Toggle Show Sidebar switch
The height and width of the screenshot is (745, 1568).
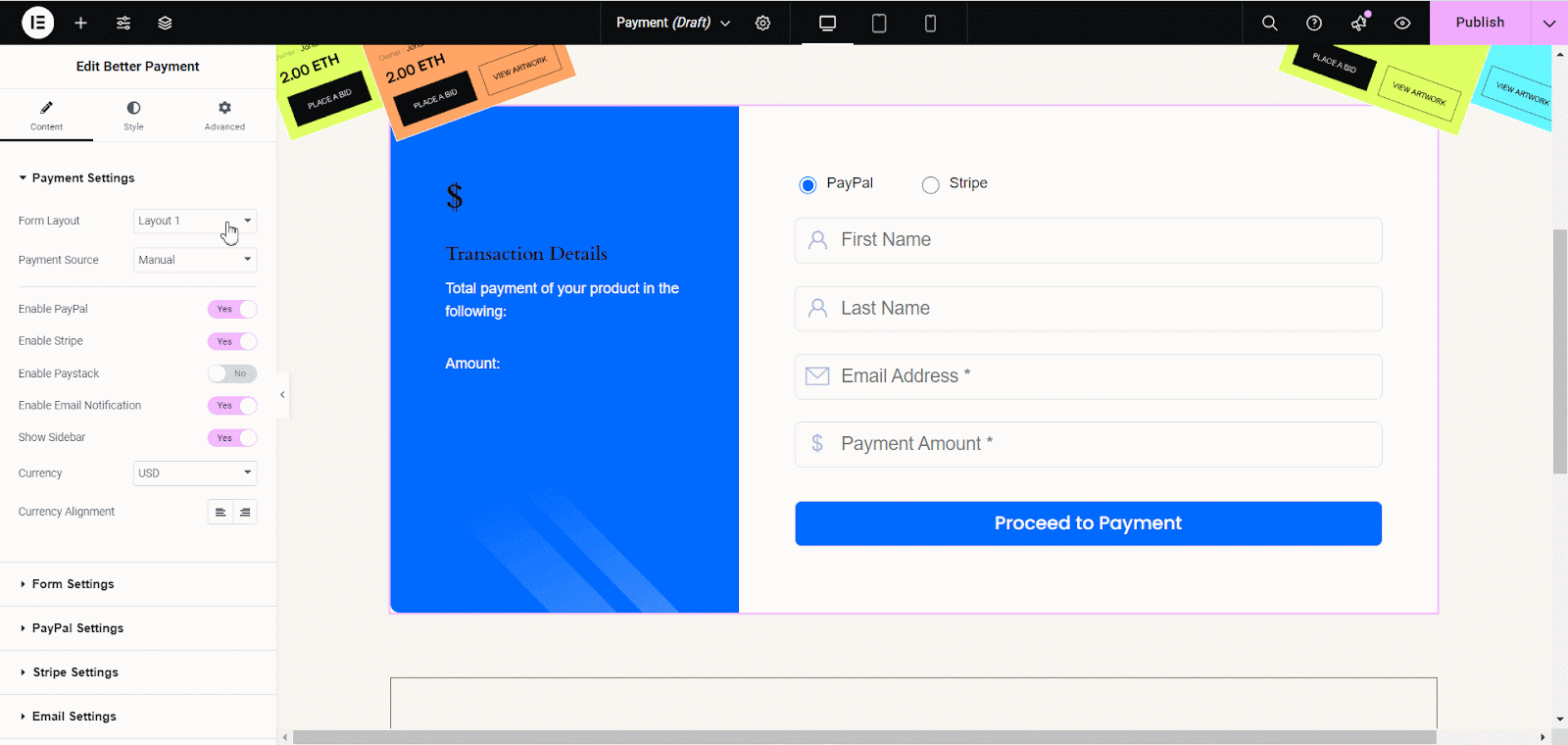click(232, 438)
